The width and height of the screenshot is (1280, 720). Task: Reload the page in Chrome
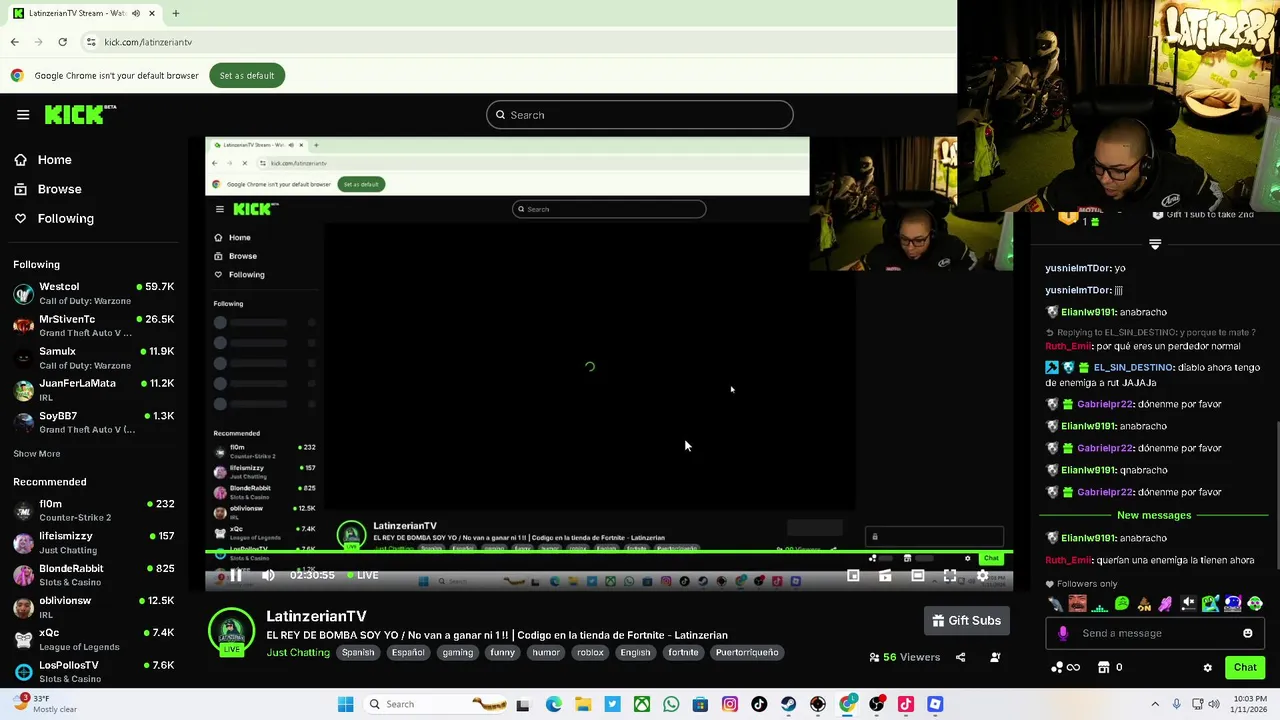62,42
